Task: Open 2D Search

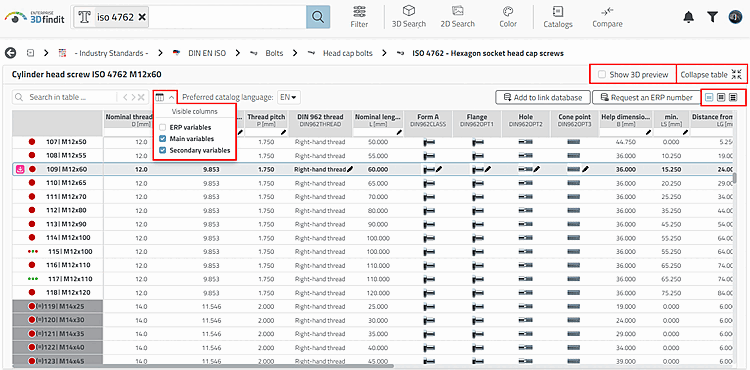Action: (x=458, y=17)
